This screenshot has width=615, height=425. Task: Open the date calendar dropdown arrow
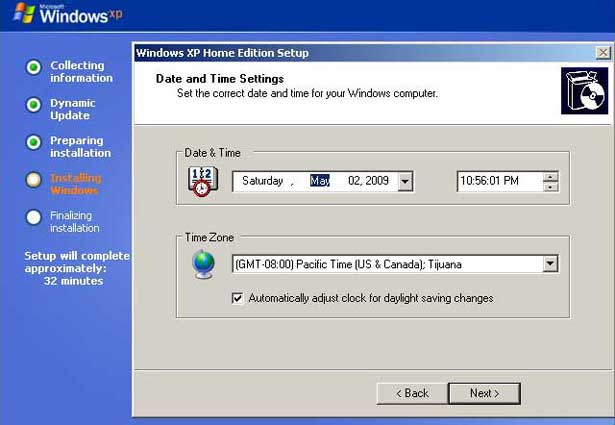[405, 181]
